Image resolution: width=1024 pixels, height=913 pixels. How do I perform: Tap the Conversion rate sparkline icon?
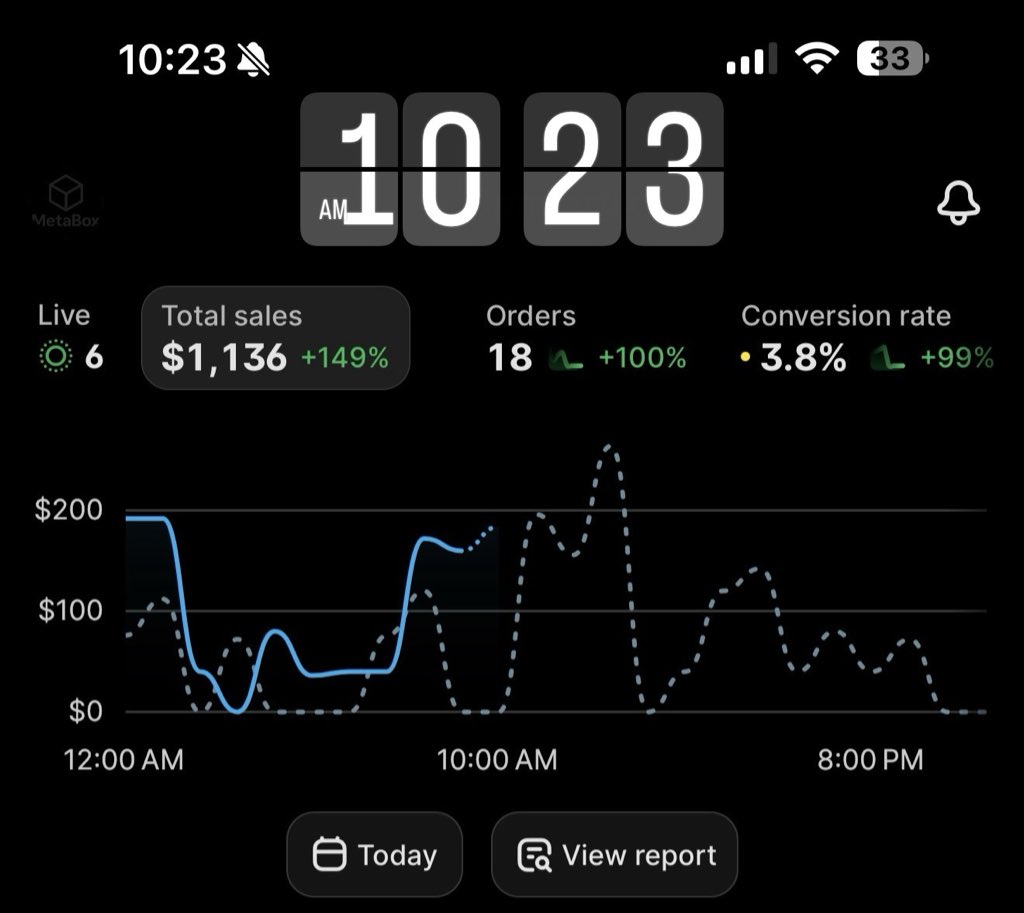tap(888, 358)
